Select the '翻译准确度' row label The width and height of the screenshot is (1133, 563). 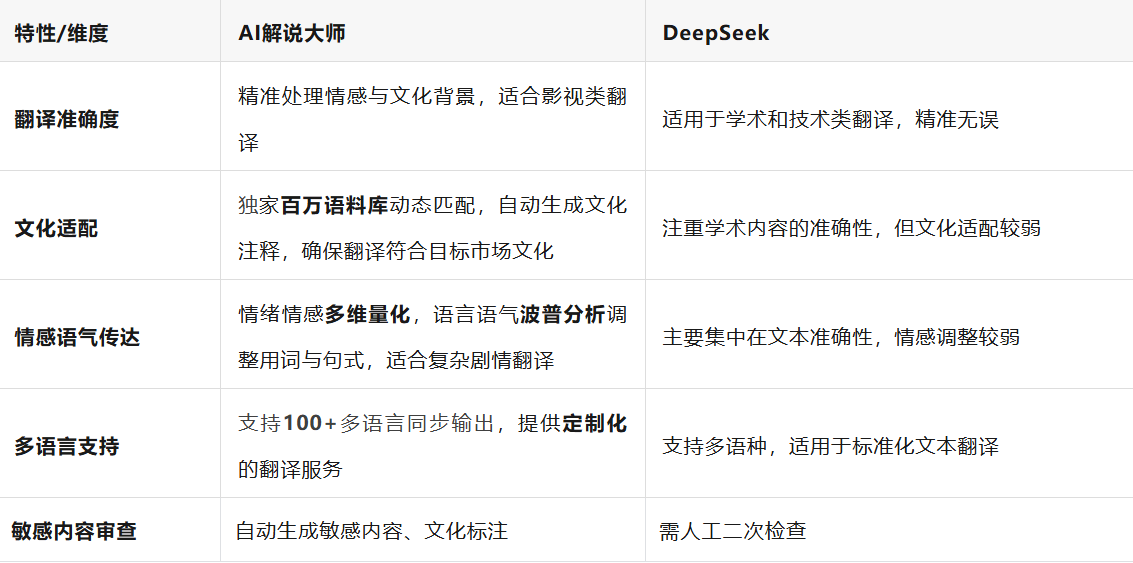[x=66, y=120]
